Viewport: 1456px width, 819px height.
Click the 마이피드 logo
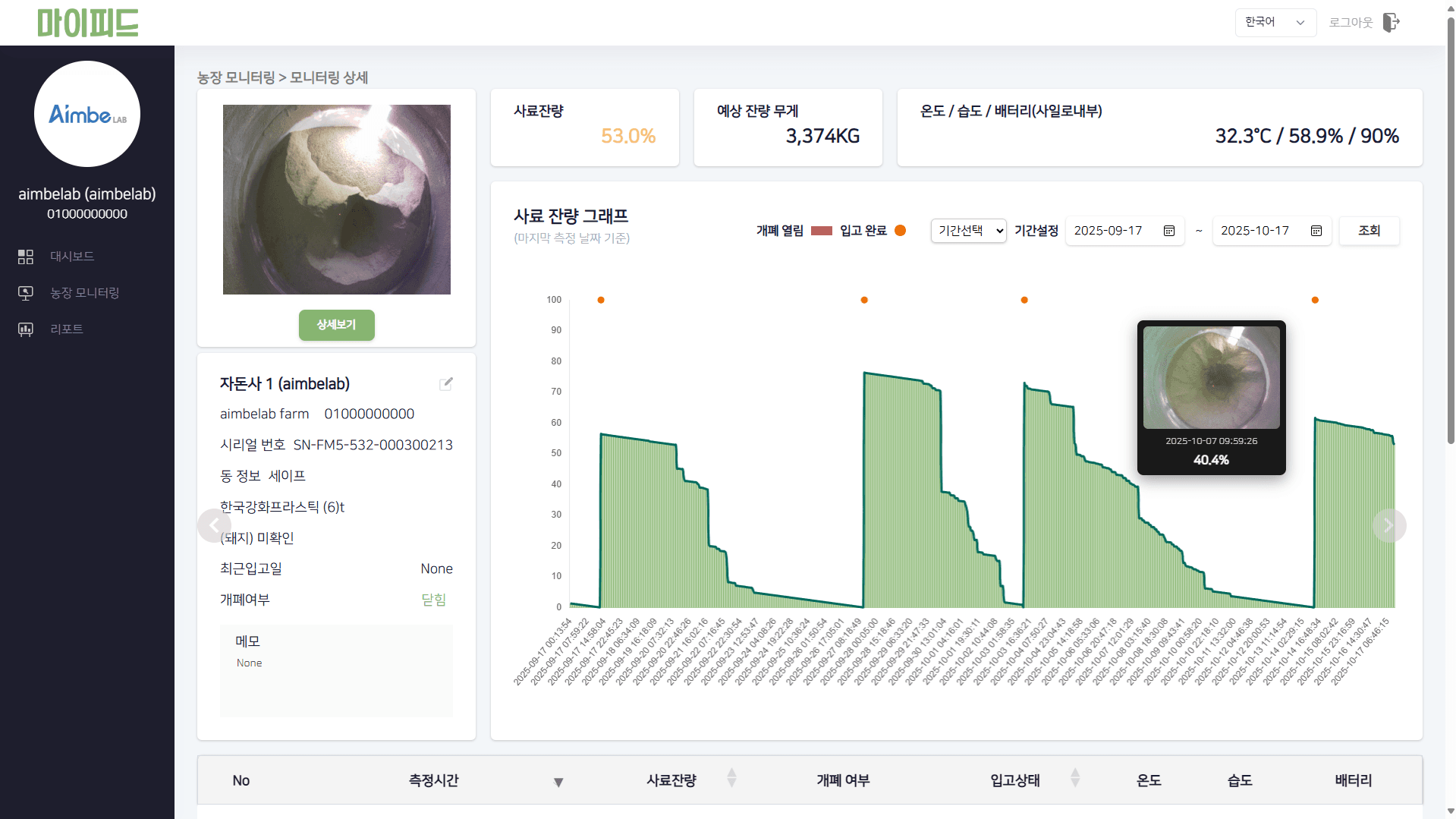88,23
